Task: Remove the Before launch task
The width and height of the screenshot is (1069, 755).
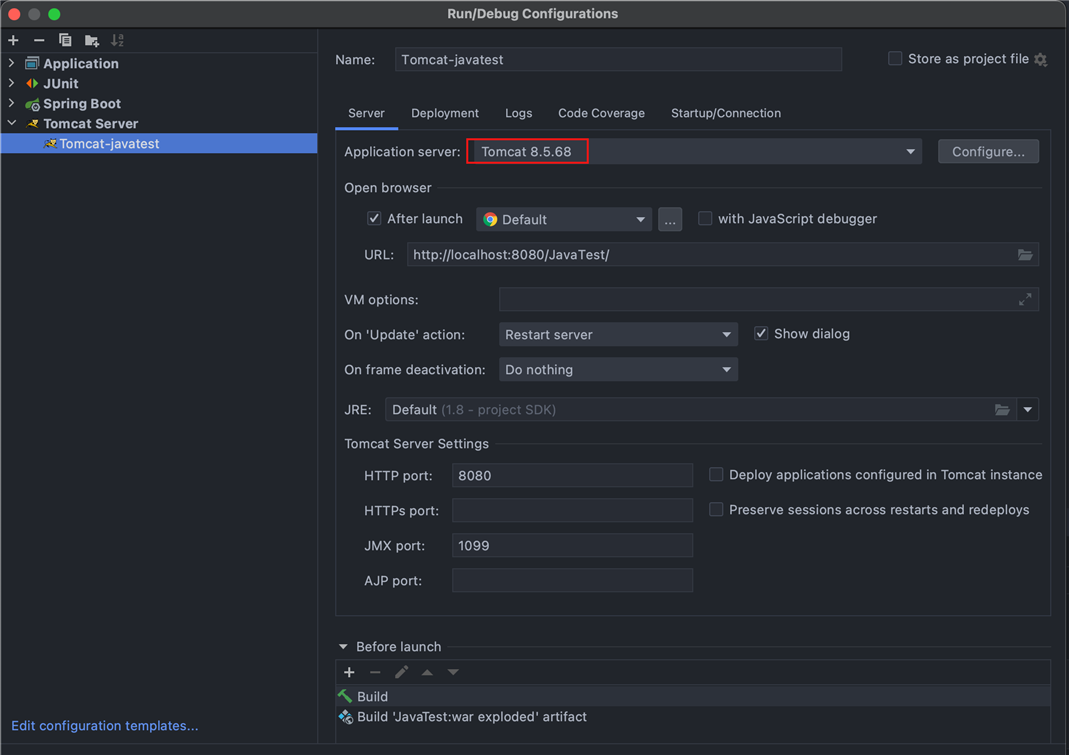Action: [x=375, y=672]
